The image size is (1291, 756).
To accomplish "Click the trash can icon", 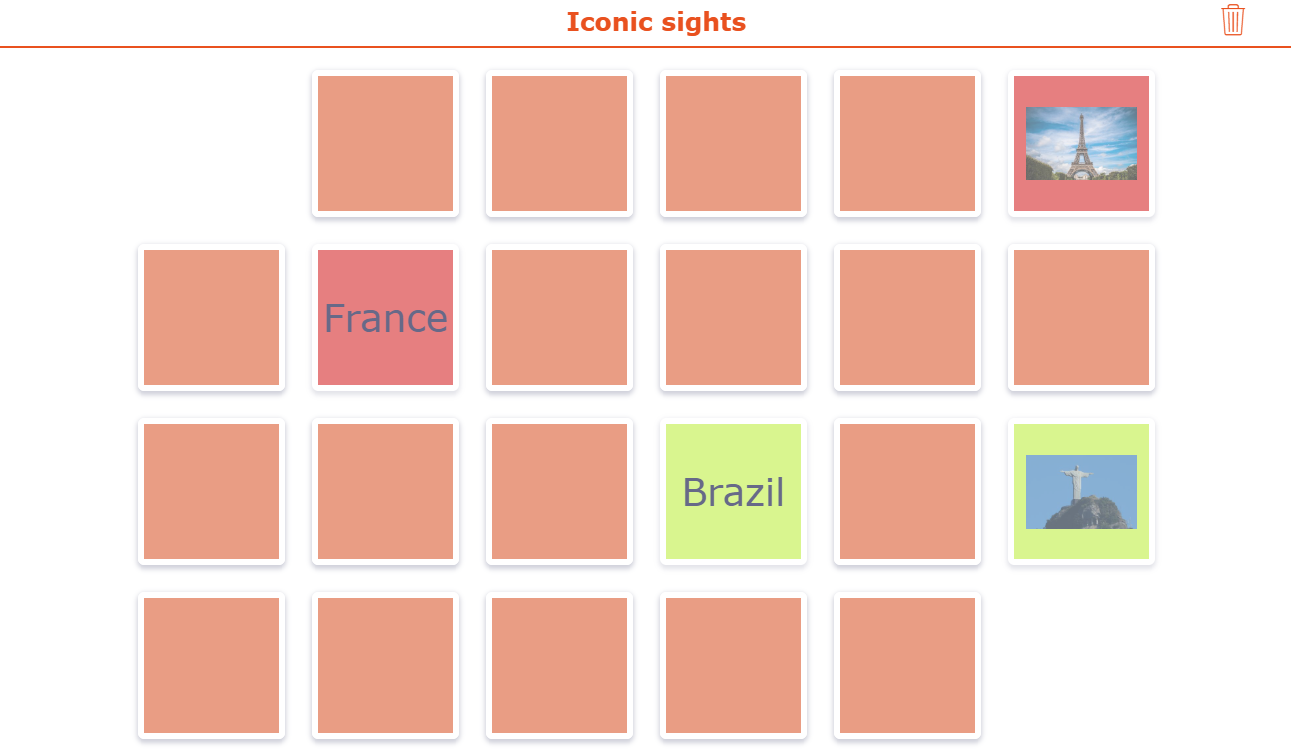I will (1233, 20).
